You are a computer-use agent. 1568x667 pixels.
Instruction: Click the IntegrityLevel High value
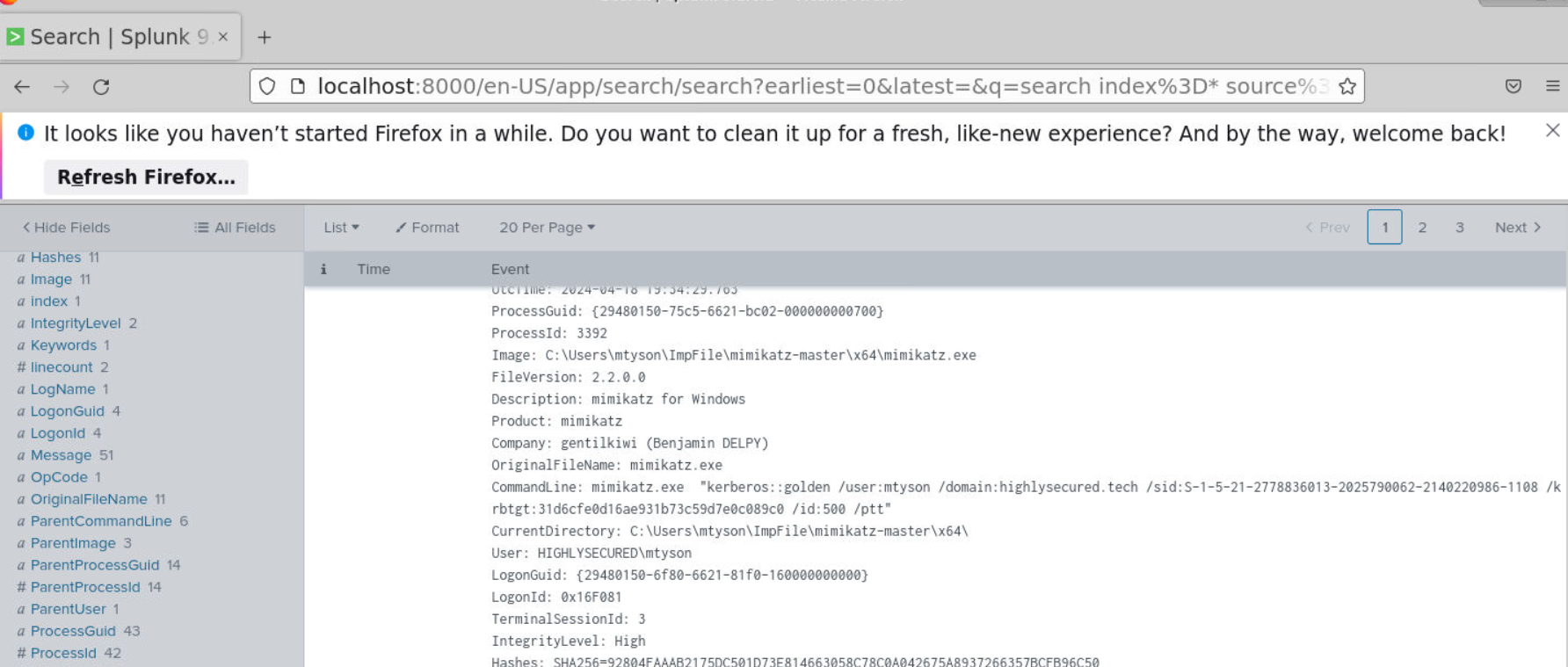click(629, 641)
